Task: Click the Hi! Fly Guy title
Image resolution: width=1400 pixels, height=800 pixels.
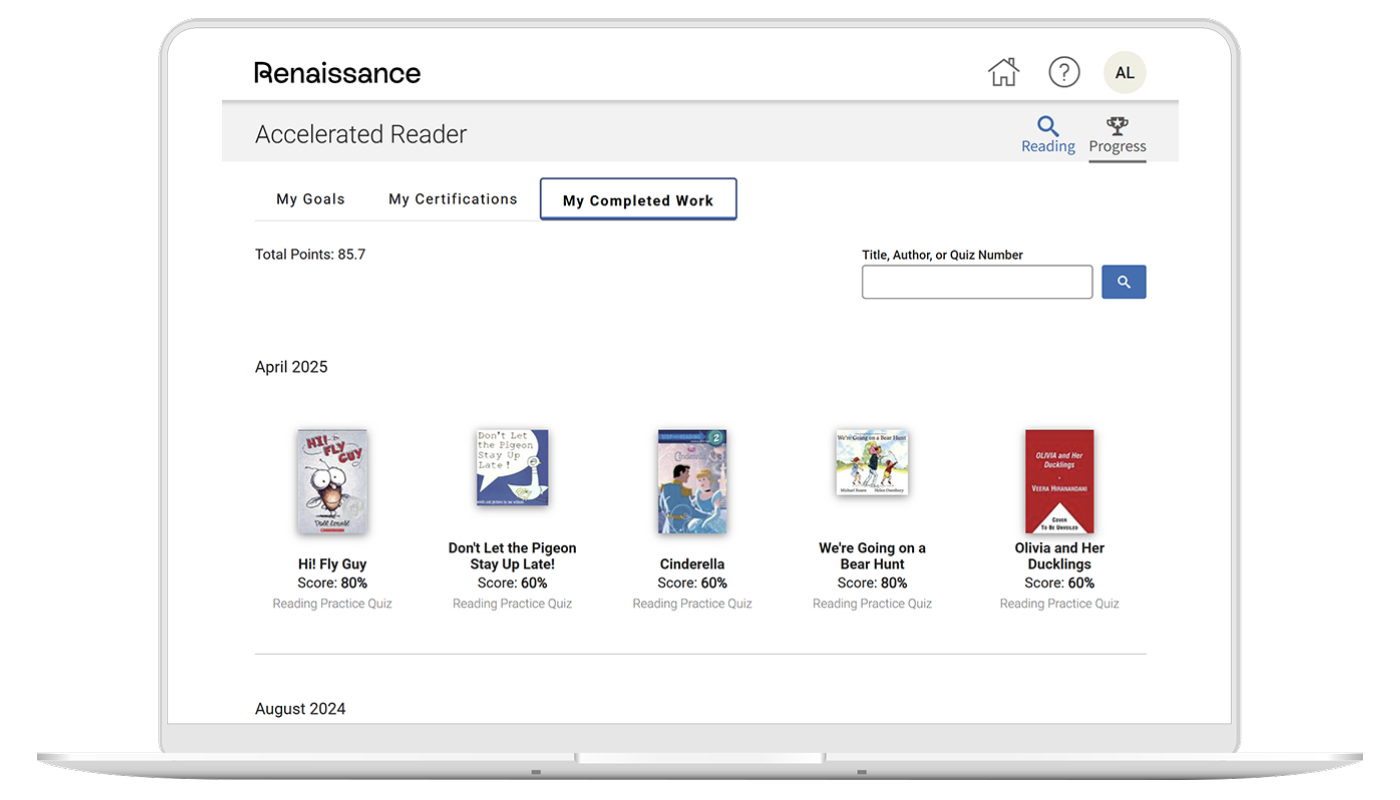Action: click(332, 564)
